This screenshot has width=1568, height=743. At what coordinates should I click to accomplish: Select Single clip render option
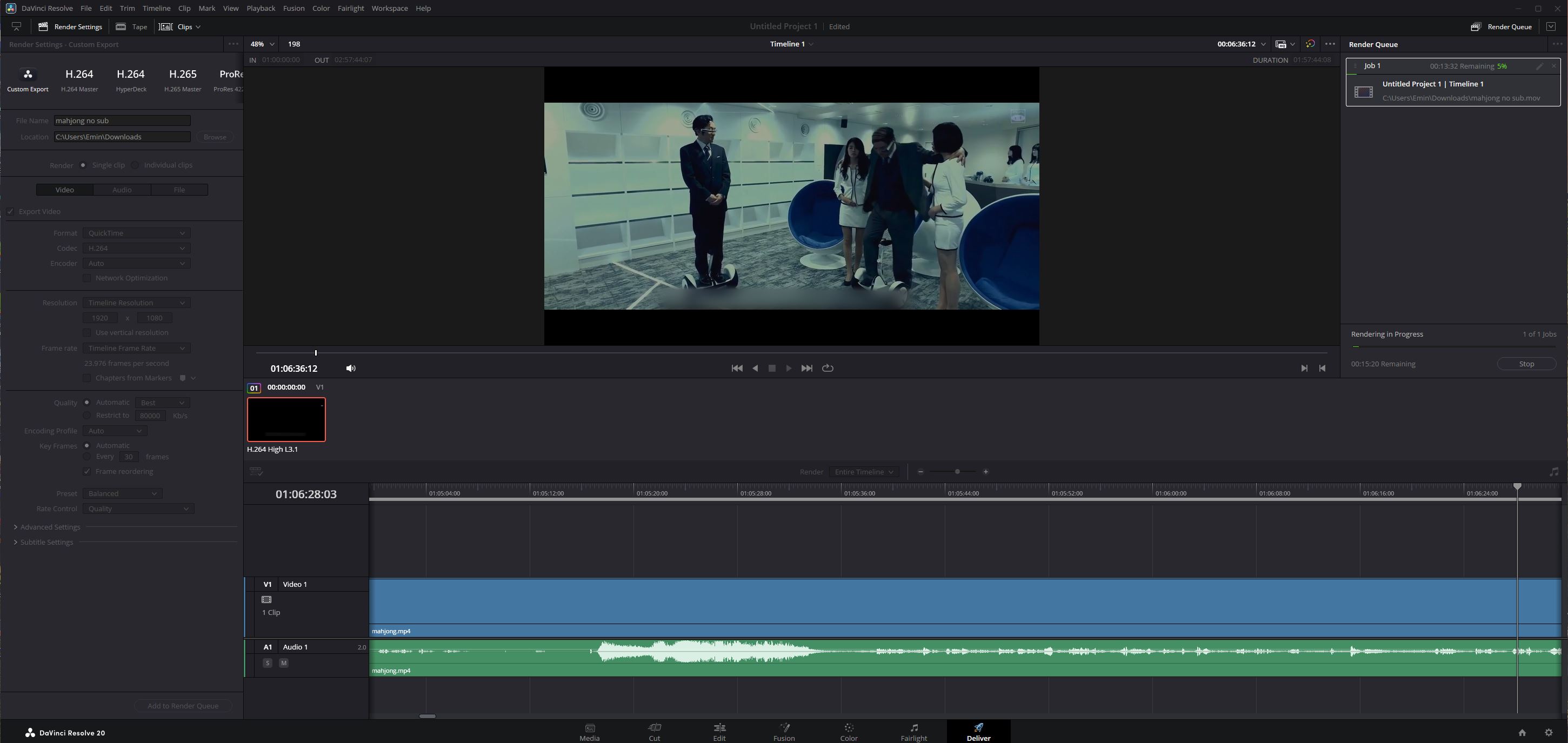point(83,165)
